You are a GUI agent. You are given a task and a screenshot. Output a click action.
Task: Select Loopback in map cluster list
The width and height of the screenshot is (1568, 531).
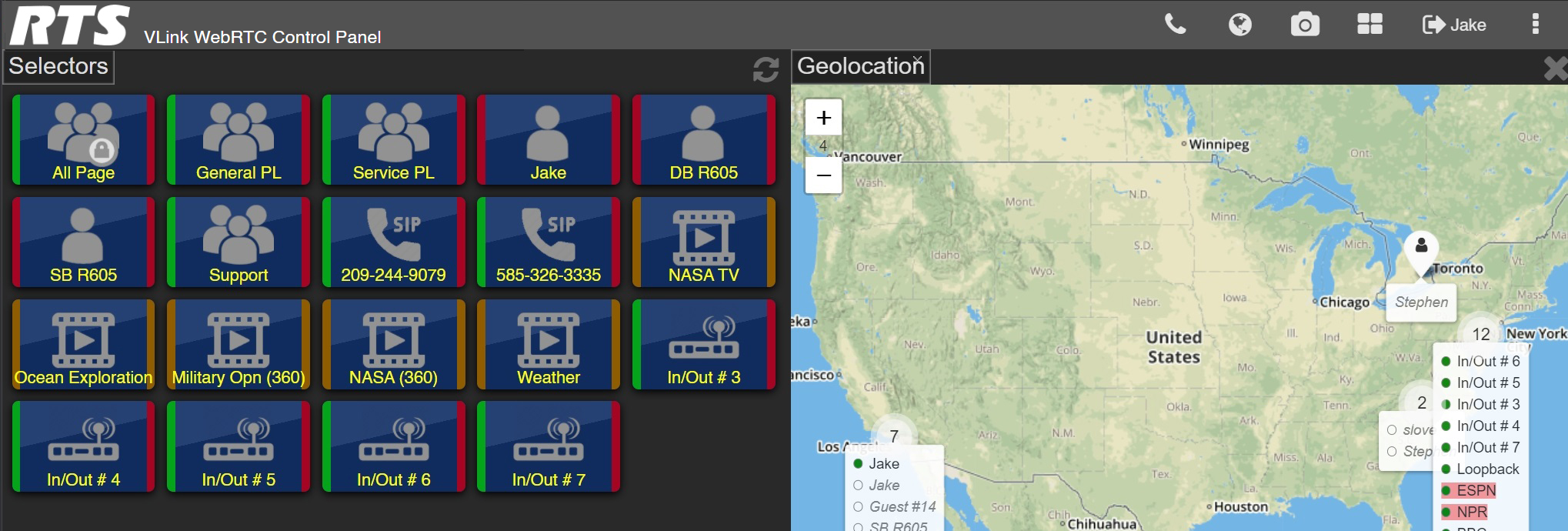(1481, 469)
